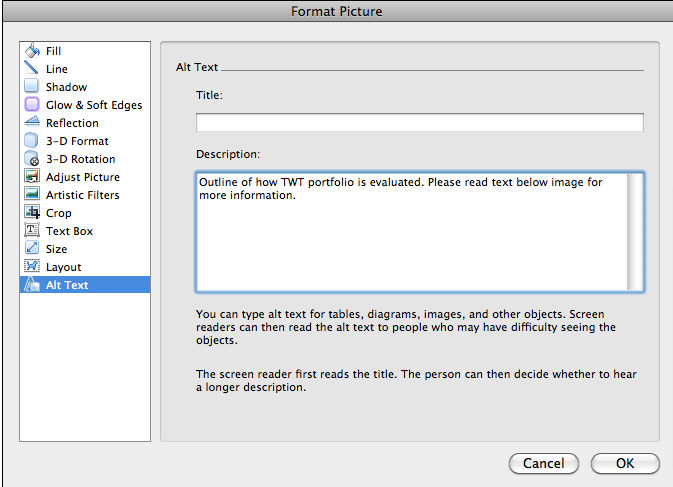Confirm with the OK button
This screenshot has width=673, height=487.
[x=625, y=463]
